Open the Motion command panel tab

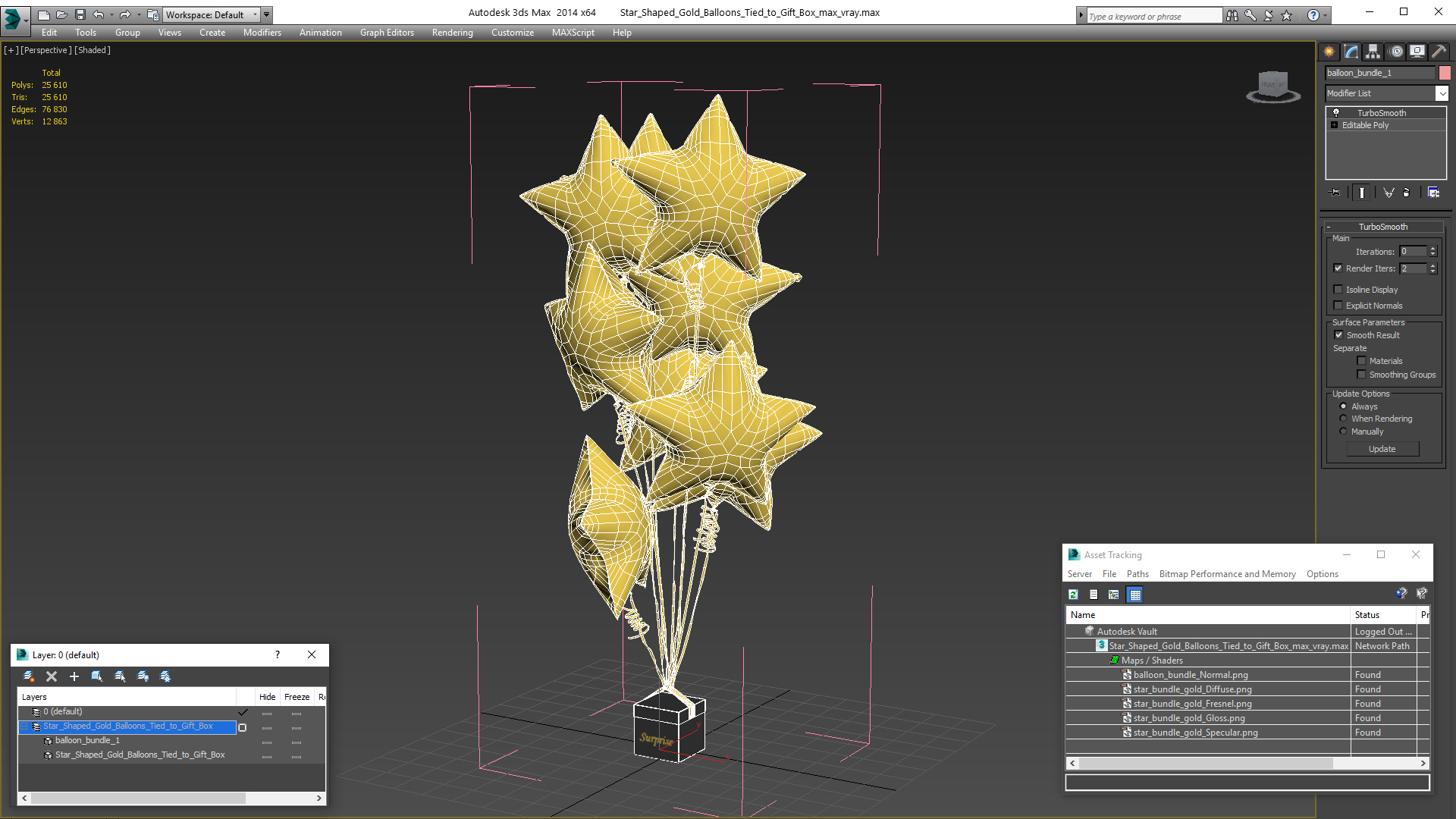pos(1396,52)
